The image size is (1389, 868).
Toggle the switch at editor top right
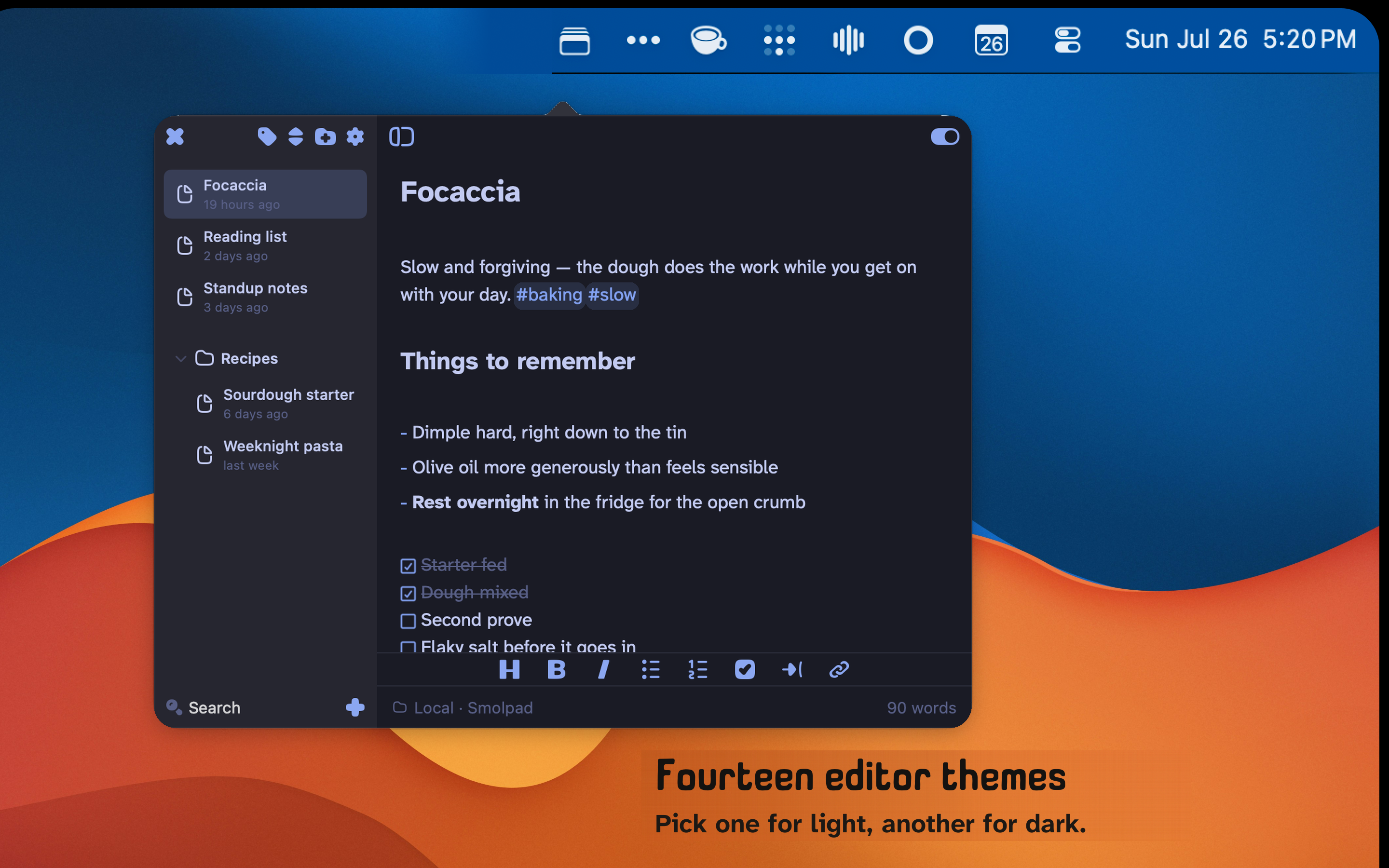tap(945, 136)
